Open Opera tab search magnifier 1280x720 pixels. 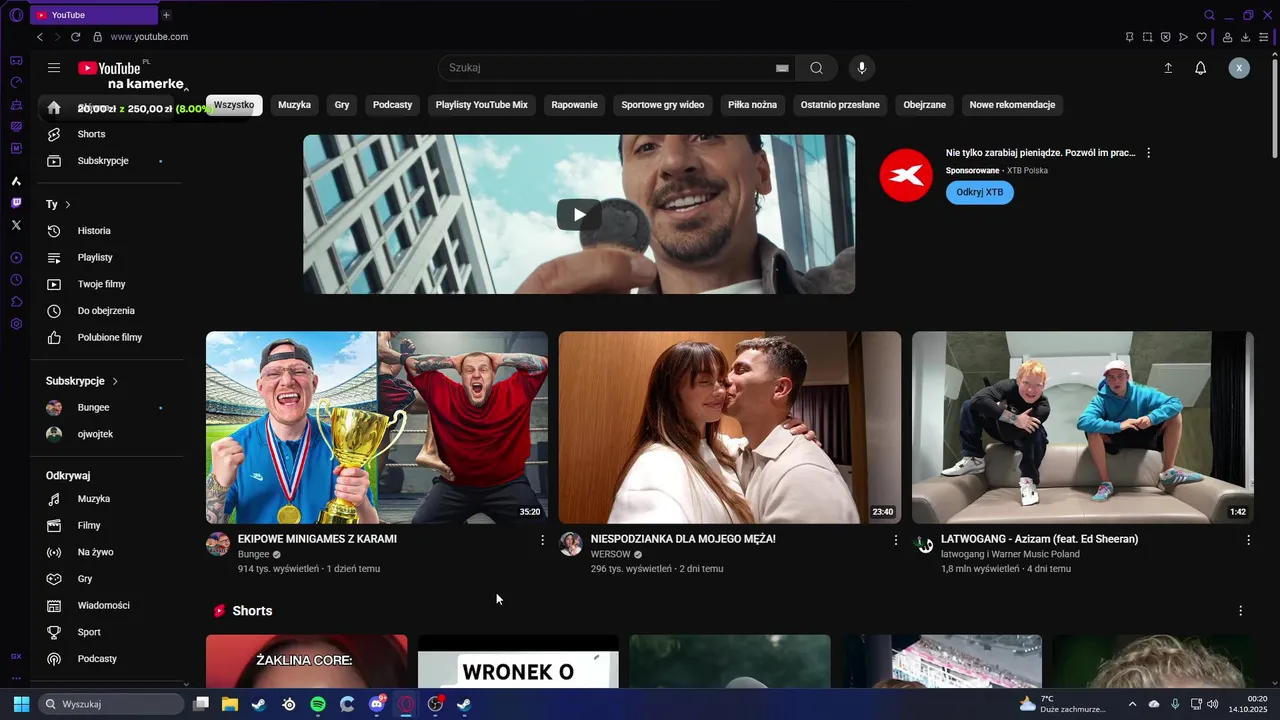coord(1209,15)
